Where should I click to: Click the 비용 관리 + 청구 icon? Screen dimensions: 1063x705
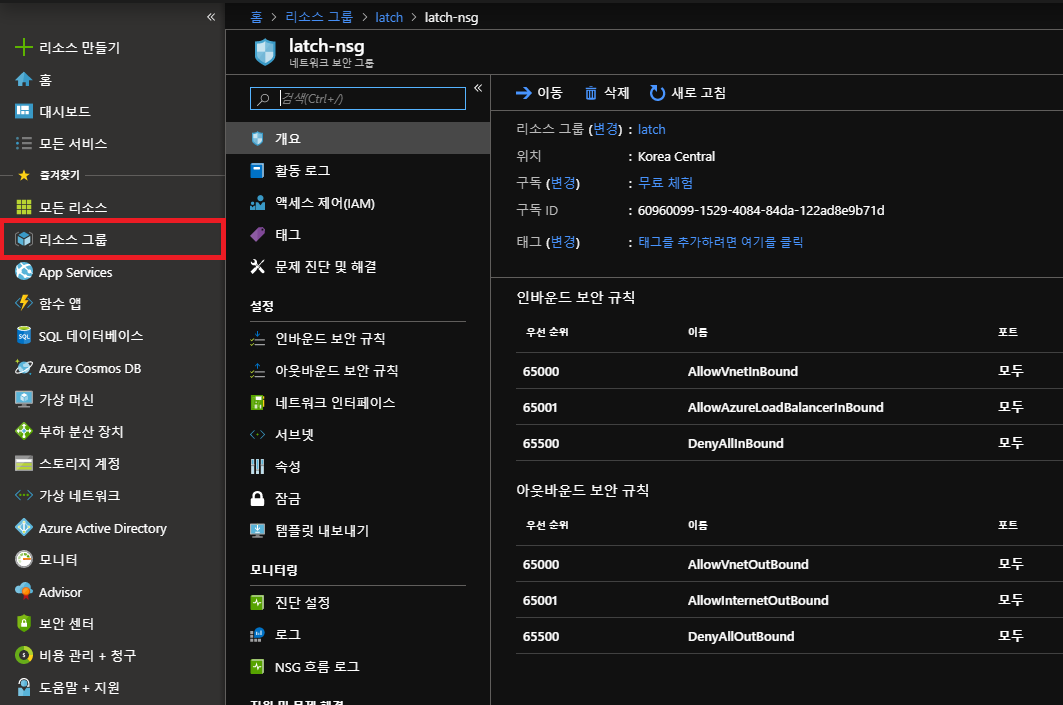[24, 655]
